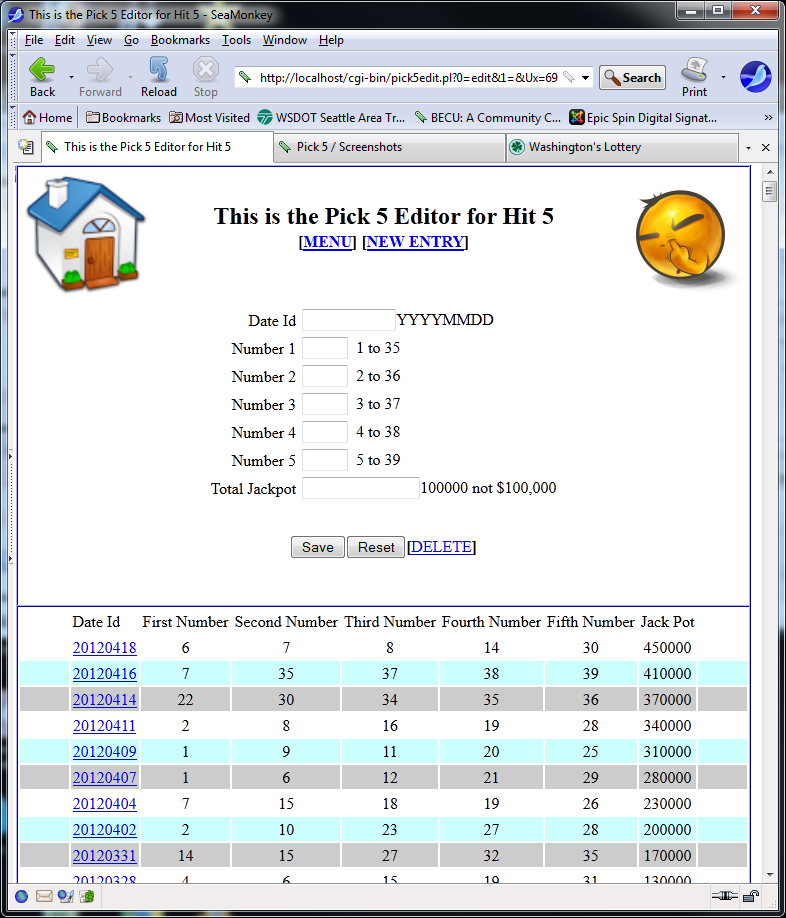
Task: Open the Most Visited folder
Action: point(210,118)
